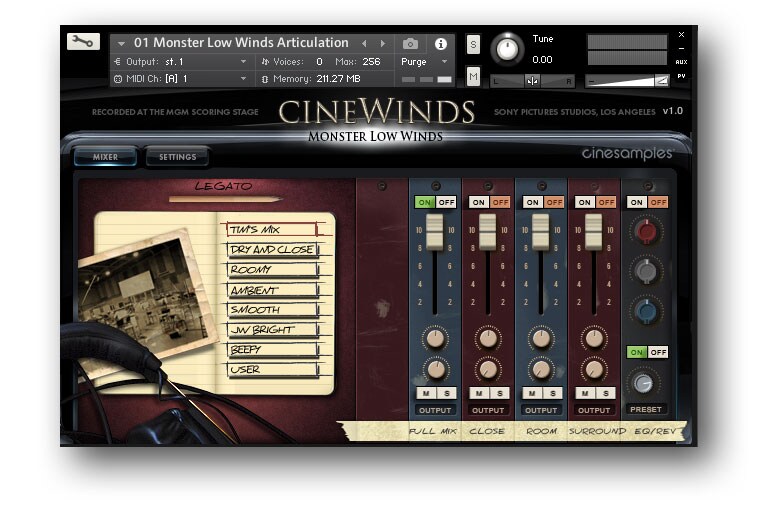This screenshot has width=758, height=507.
Task: Turn on the Close mic channel
Action: click(478, 202)
